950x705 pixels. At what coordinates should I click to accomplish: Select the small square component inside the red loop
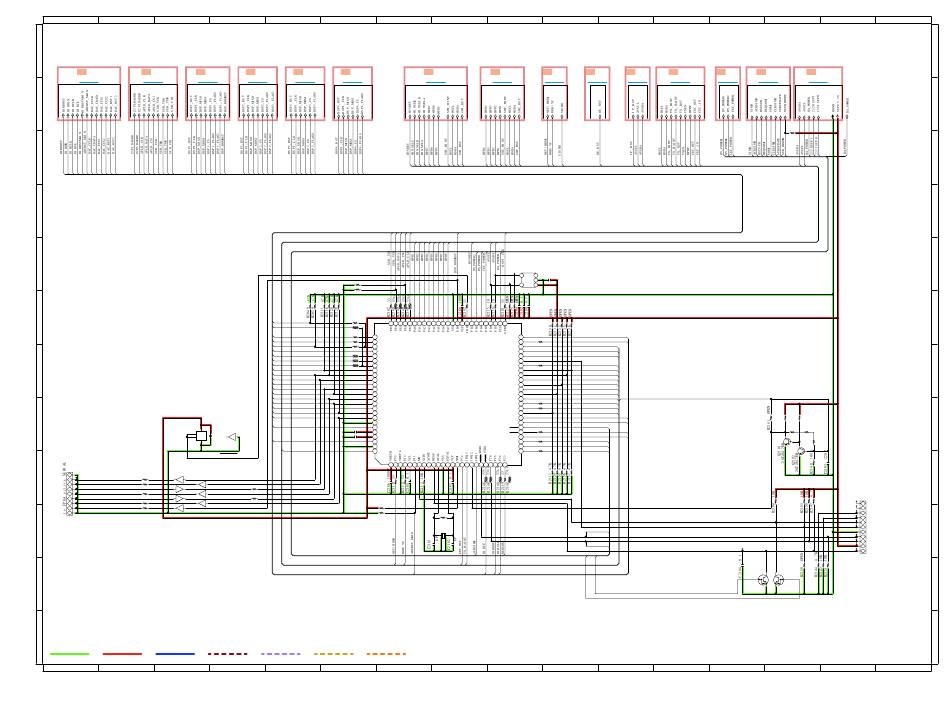[x=202, y=435]
